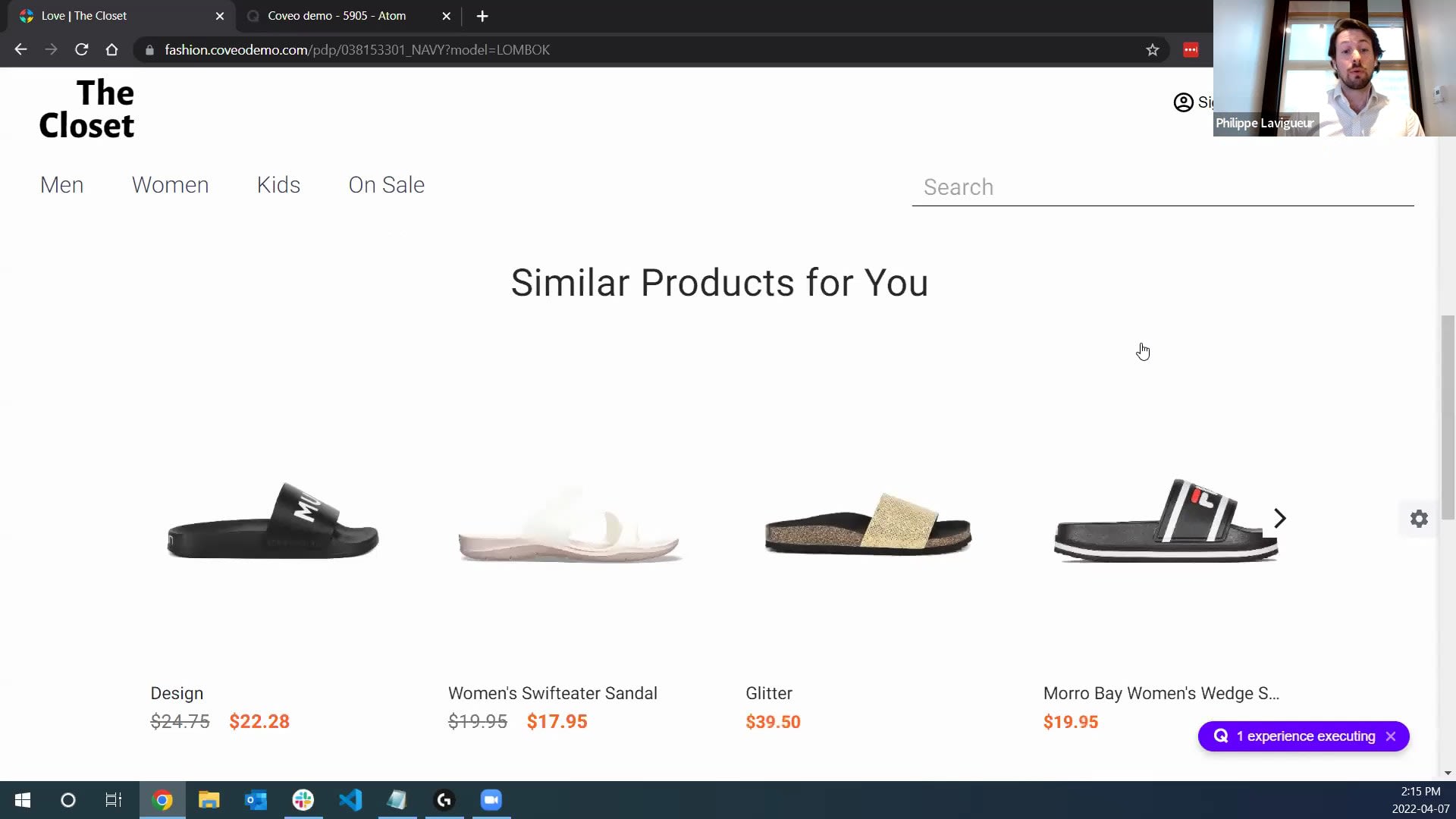Screen dimensions: 1456x819
Task: Click the page vertical scrollbar thumb
Action: pyautogui.click(x=1448, y=417)
